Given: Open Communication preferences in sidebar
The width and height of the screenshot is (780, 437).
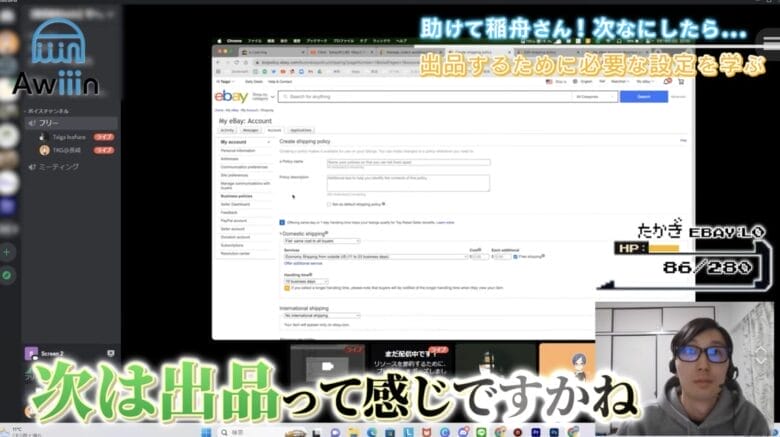Looking at the screenshot, I should click(244, 167).
